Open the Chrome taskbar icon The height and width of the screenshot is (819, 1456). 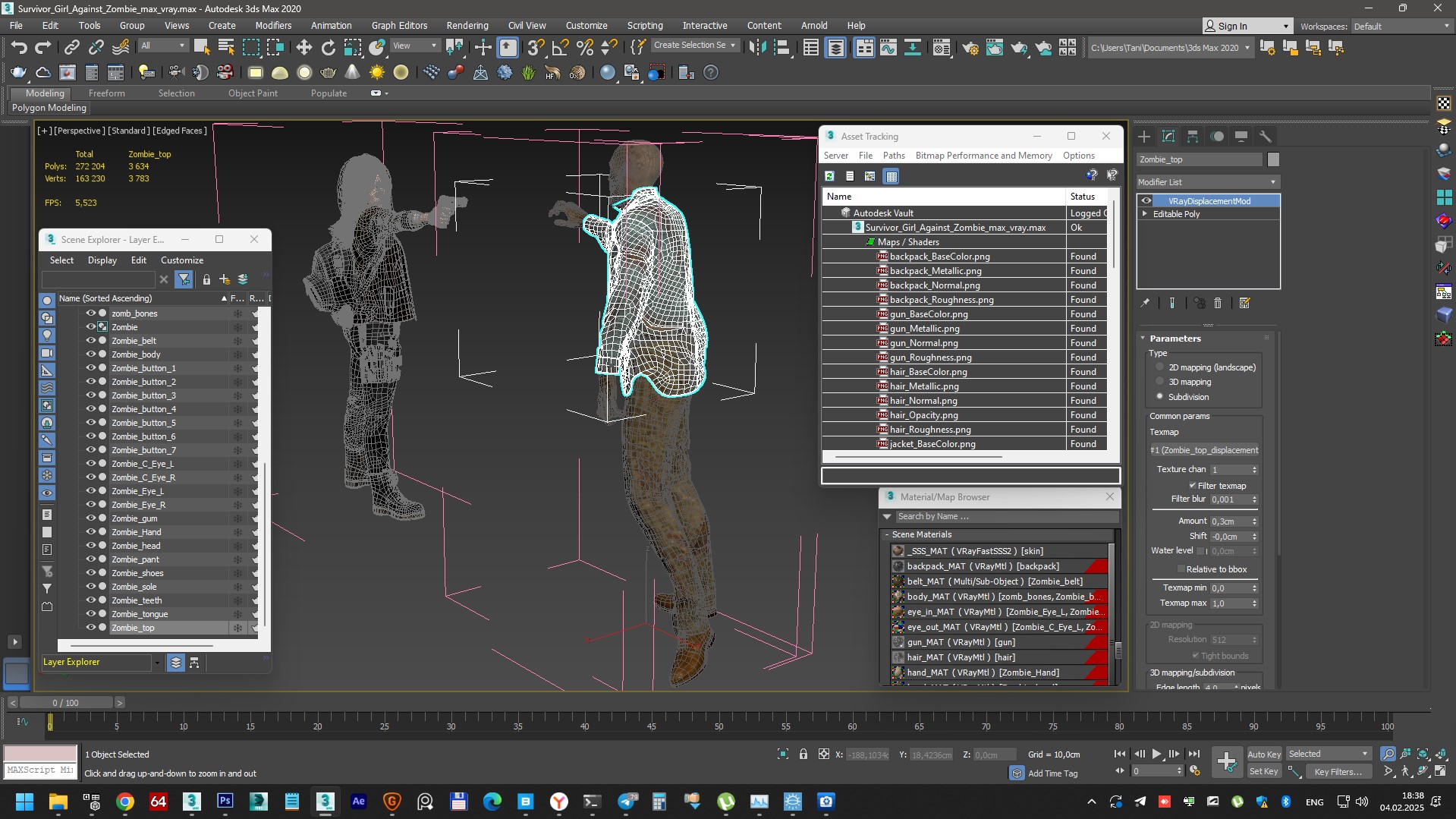coord(125,802)
